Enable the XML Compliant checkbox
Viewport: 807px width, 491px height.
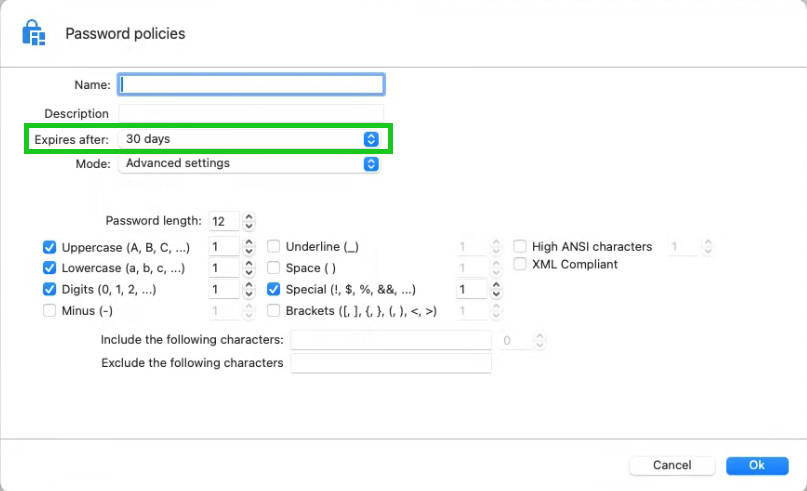click(x=520, y=264)
